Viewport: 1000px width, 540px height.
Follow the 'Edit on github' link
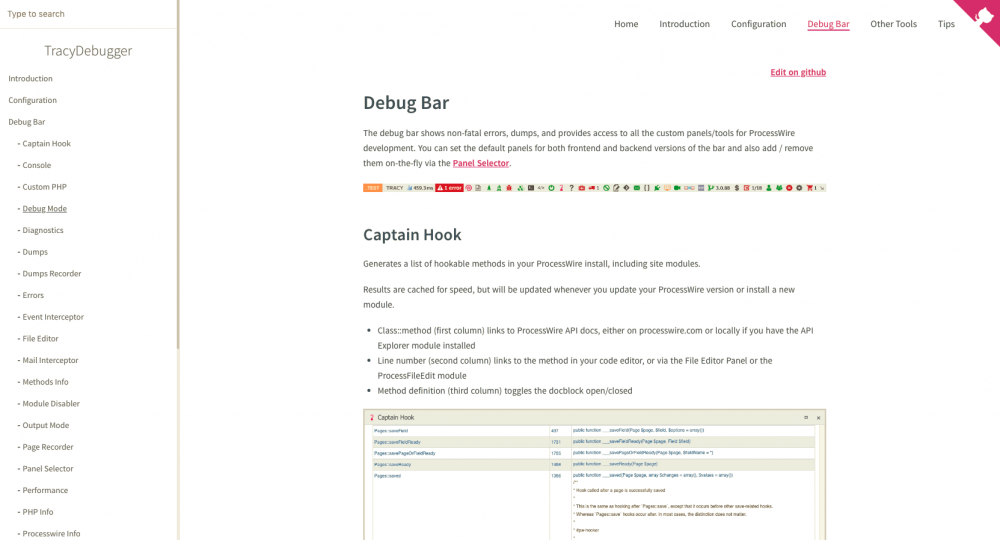798,72
